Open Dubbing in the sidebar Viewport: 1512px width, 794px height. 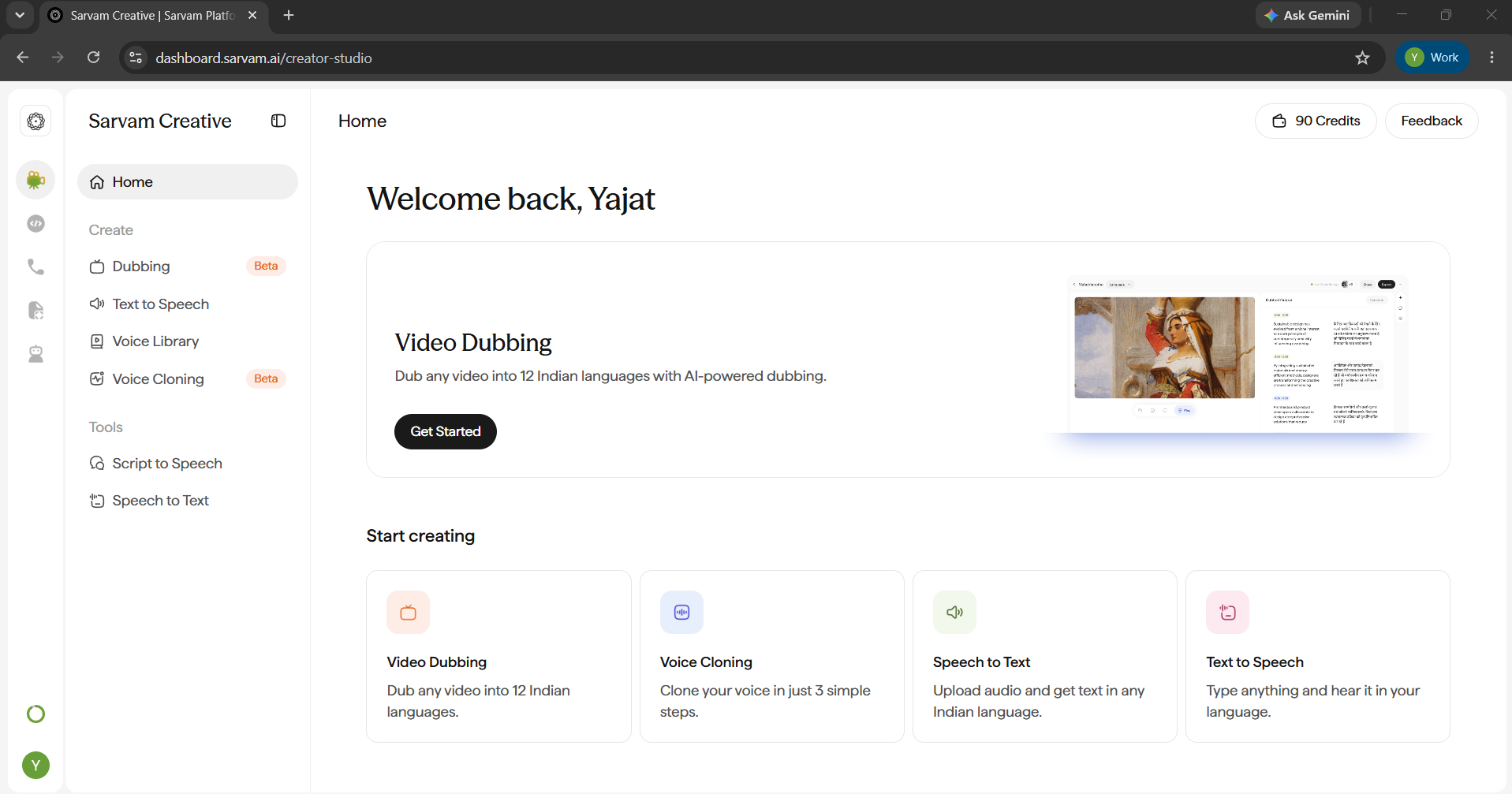click(188, 267)
